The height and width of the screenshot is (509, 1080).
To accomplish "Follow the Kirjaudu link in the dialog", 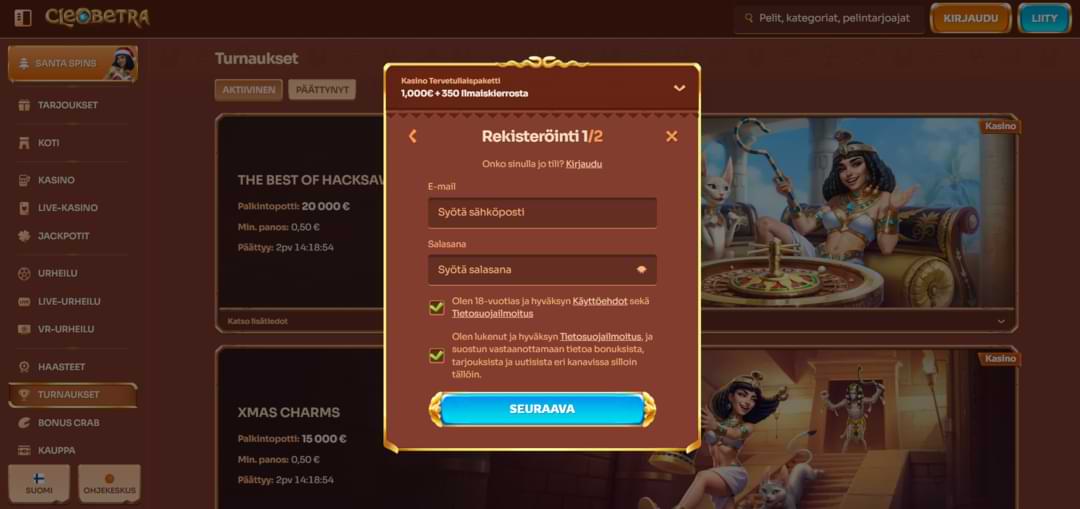I will pyautogui.click(x=584, y=165).
